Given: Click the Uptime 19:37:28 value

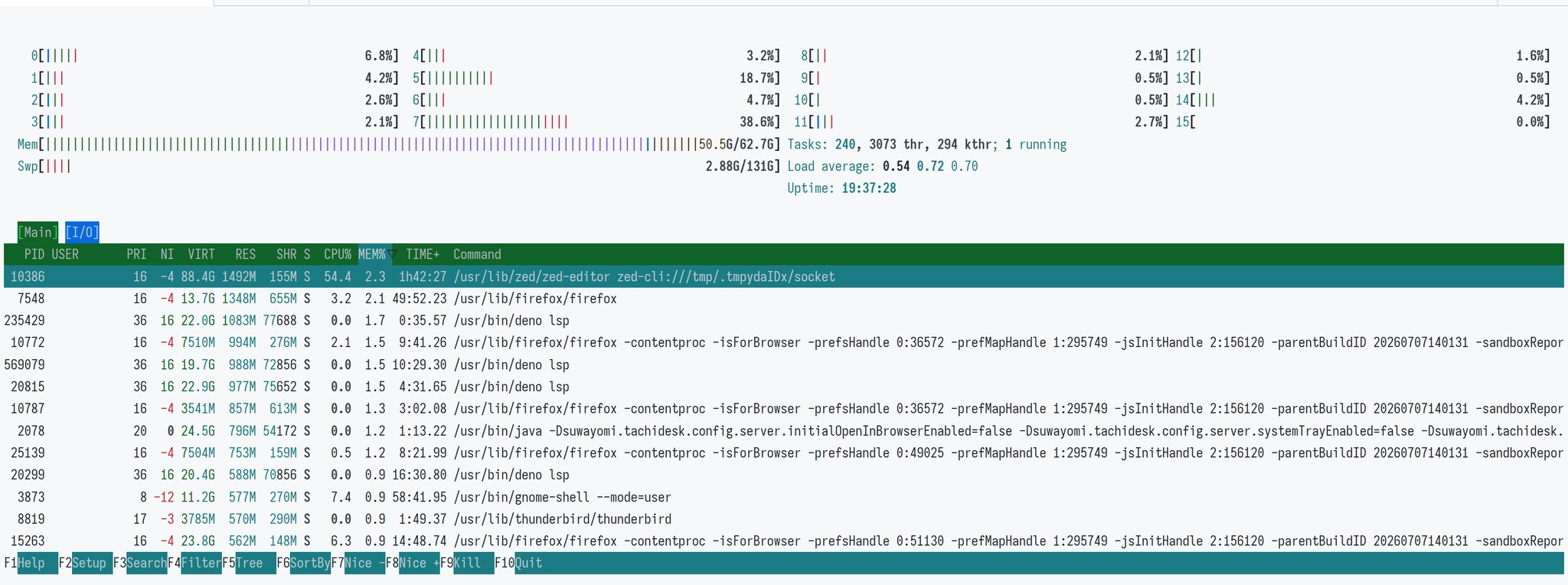Looking at the screenshot, I should point(869,188).
